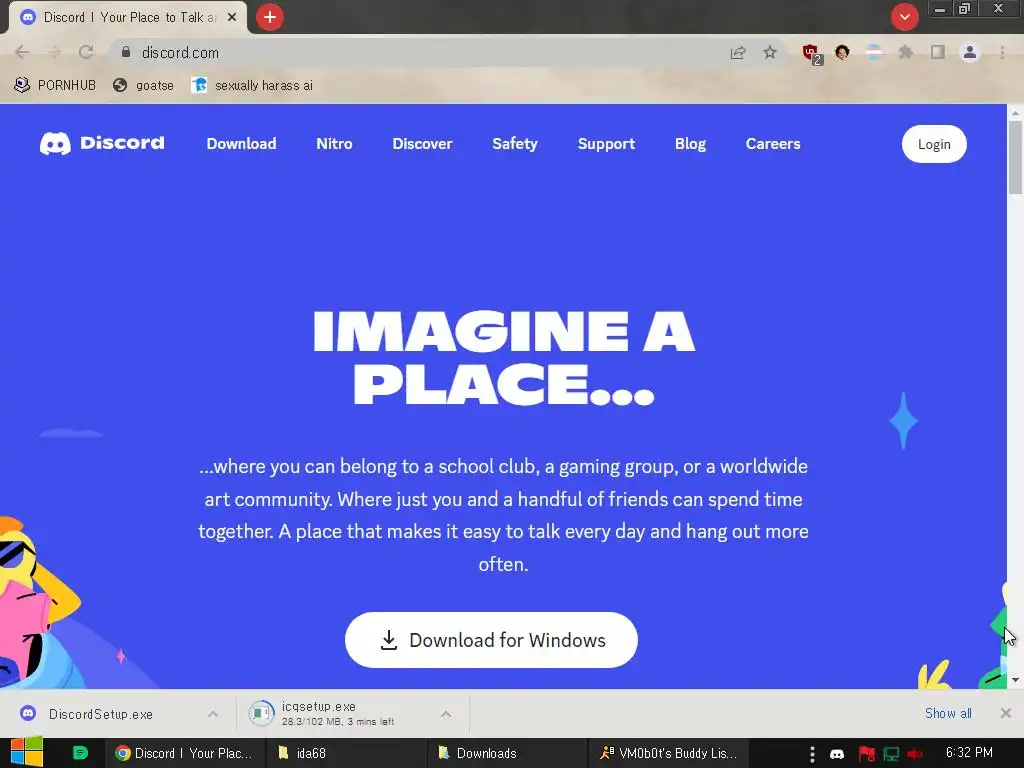The height and width of the screenshot is (768, 1024).
Task: Toggle the browser side panel icon
Action: pyautogui.click(x=938, y=52)
